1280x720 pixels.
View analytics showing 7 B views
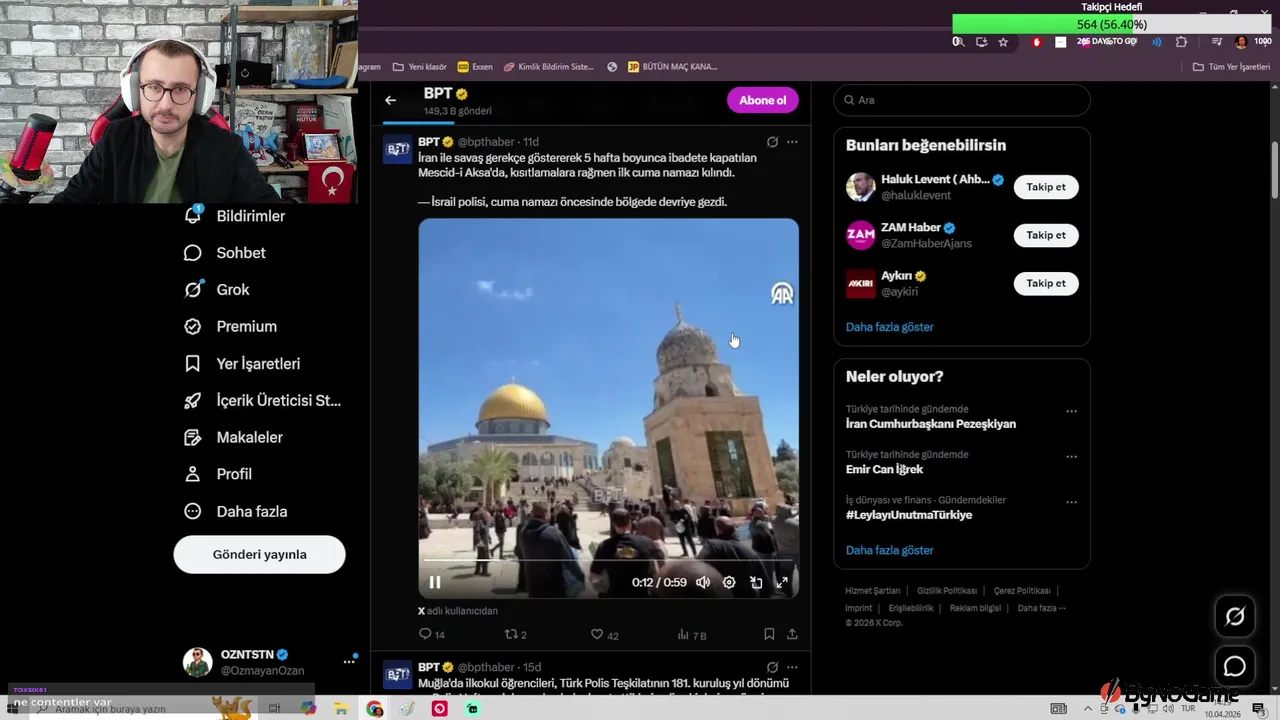click(x=692, y=634)
